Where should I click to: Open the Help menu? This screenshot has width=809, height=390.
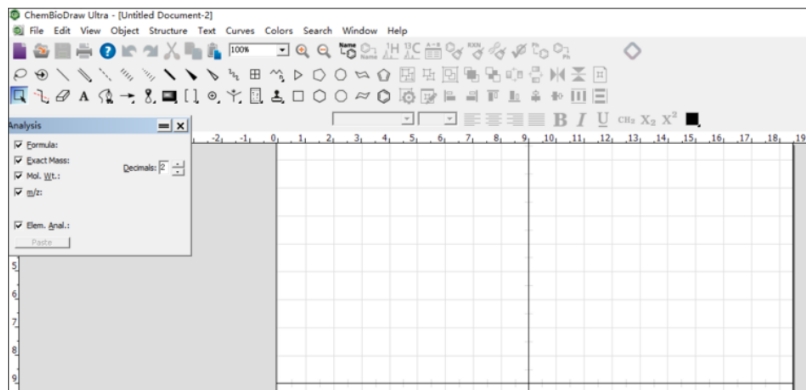tap(397, 31)
